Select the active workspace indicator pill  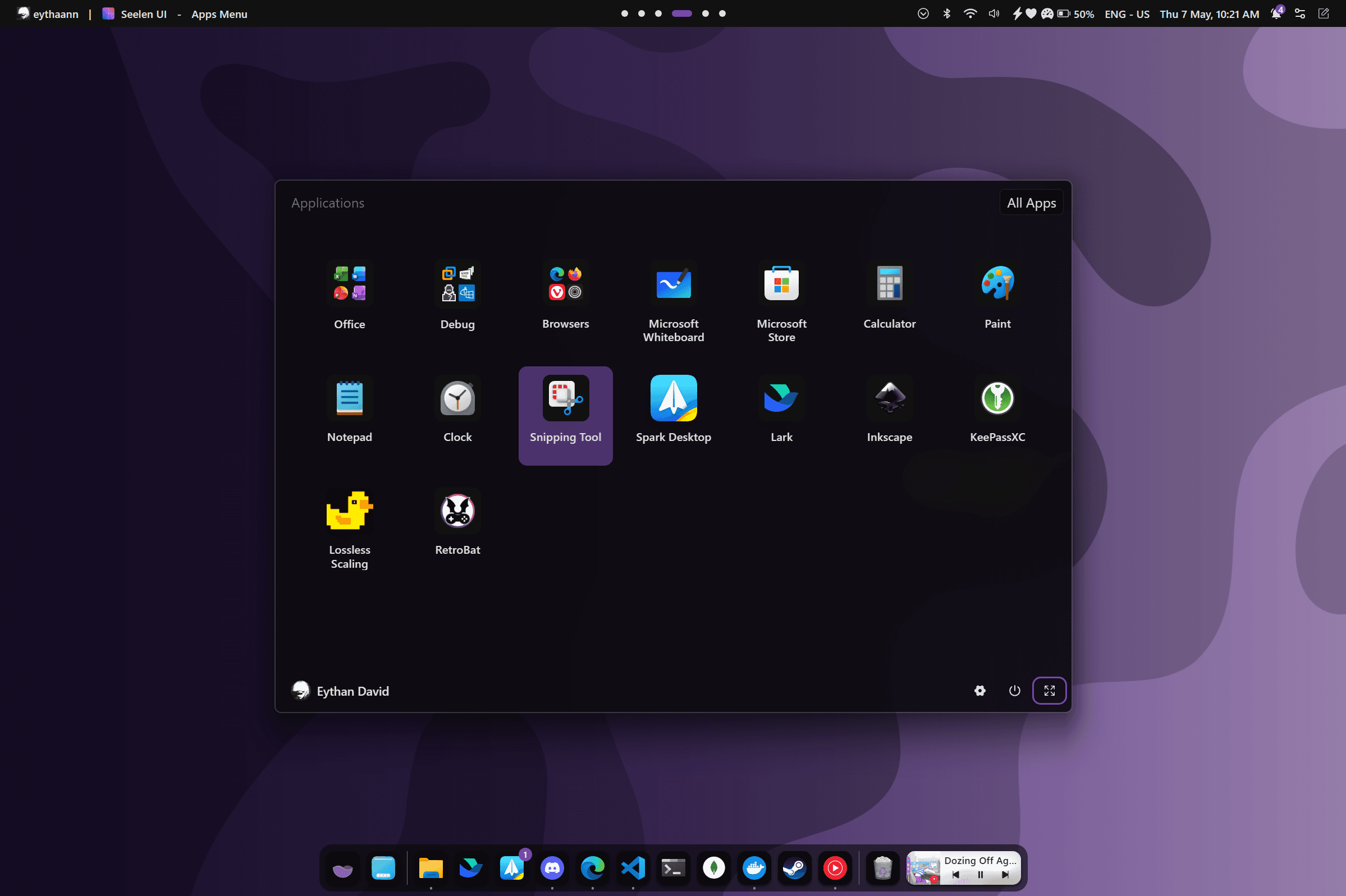[x=681, y=13]
